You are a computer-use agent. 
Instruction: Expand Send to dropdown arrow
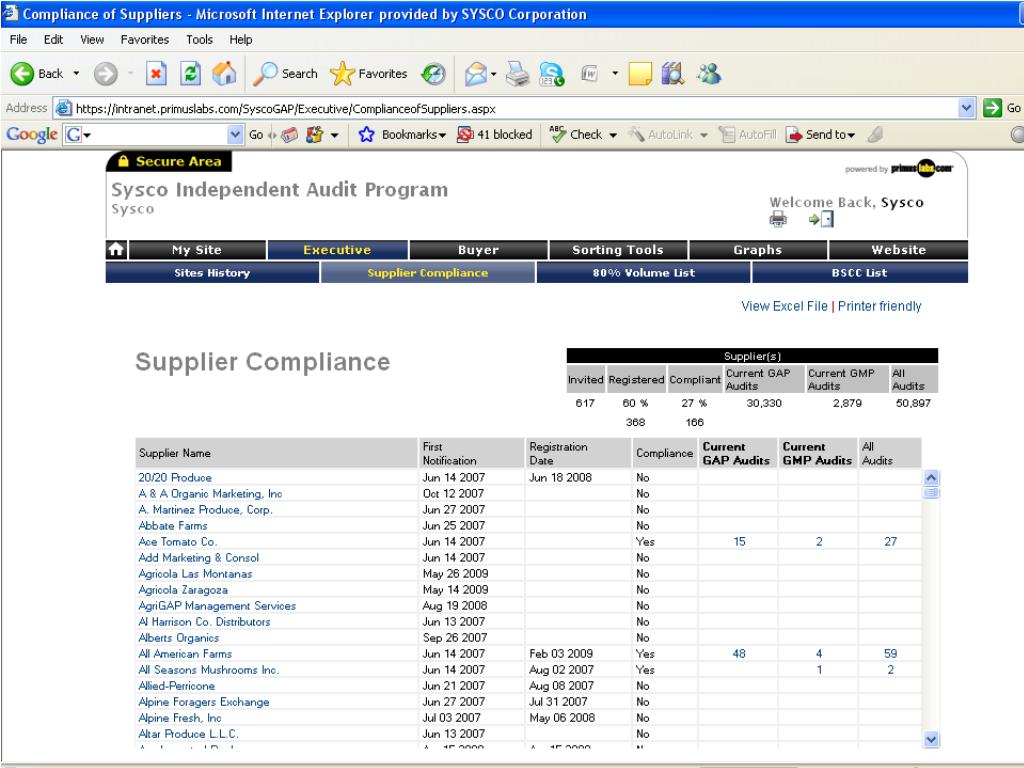coord(851,135)
